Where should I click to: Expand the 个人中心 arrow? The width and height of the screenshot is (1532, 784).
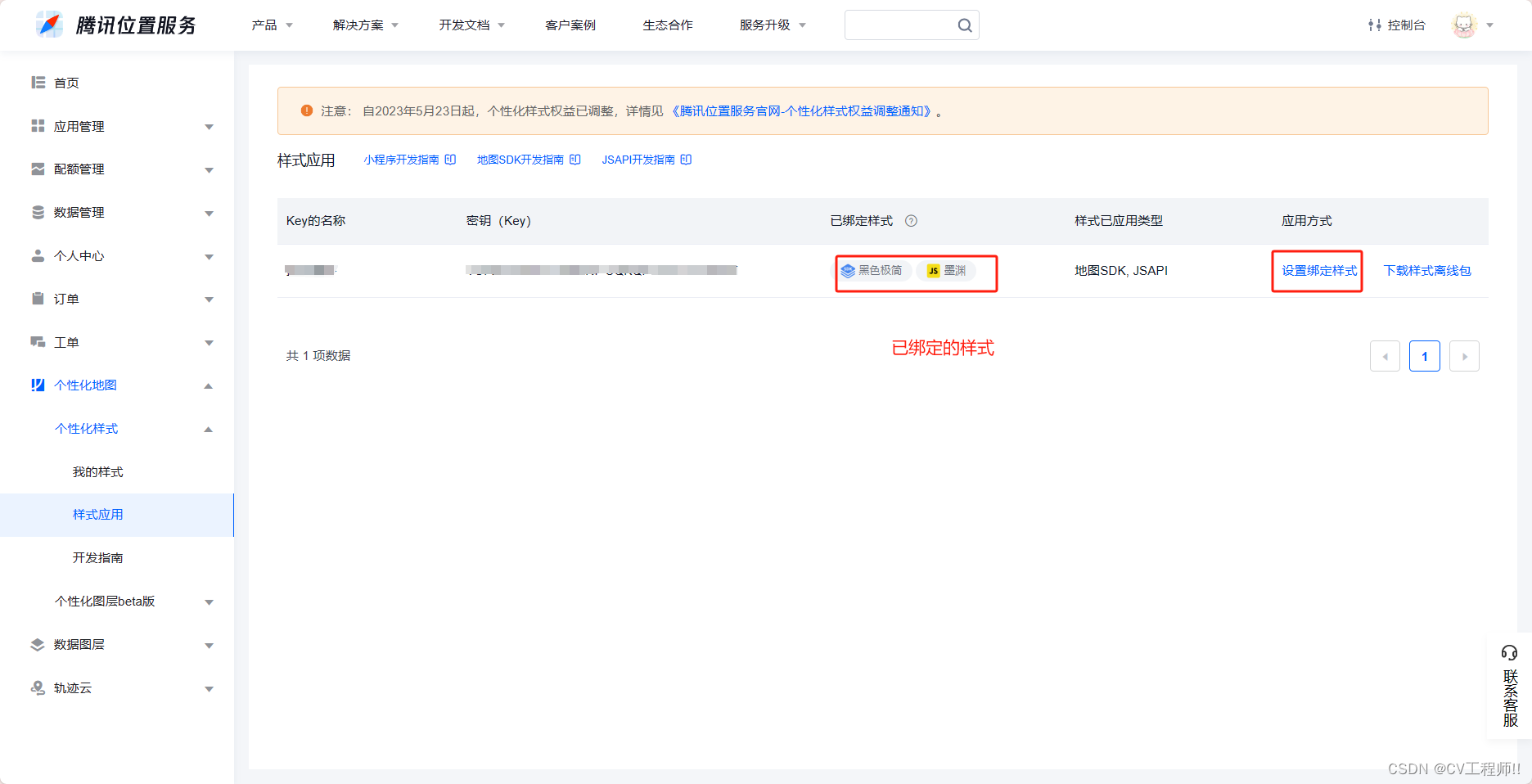(x=209, y=257)
